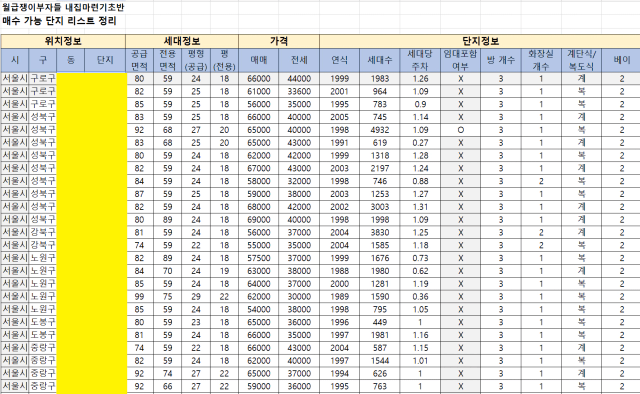Select the '단지' column header
The width and height of the screenshot is (640, 394).
click(x=105, y=60)
